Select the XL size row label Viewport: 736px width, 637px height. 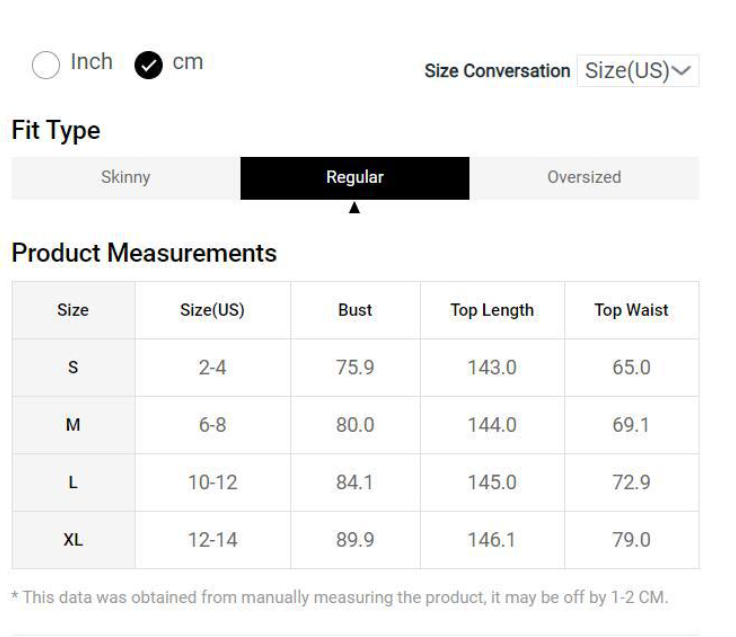(x=73, y=540)
